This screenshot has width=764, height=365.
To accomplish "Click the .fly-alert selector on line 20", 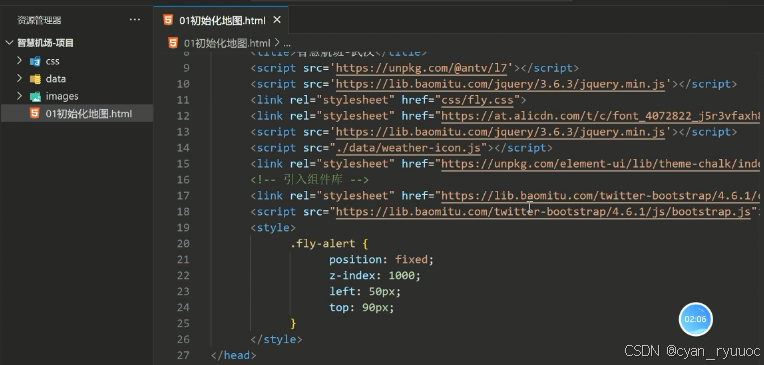I will [x=323, y=244].
